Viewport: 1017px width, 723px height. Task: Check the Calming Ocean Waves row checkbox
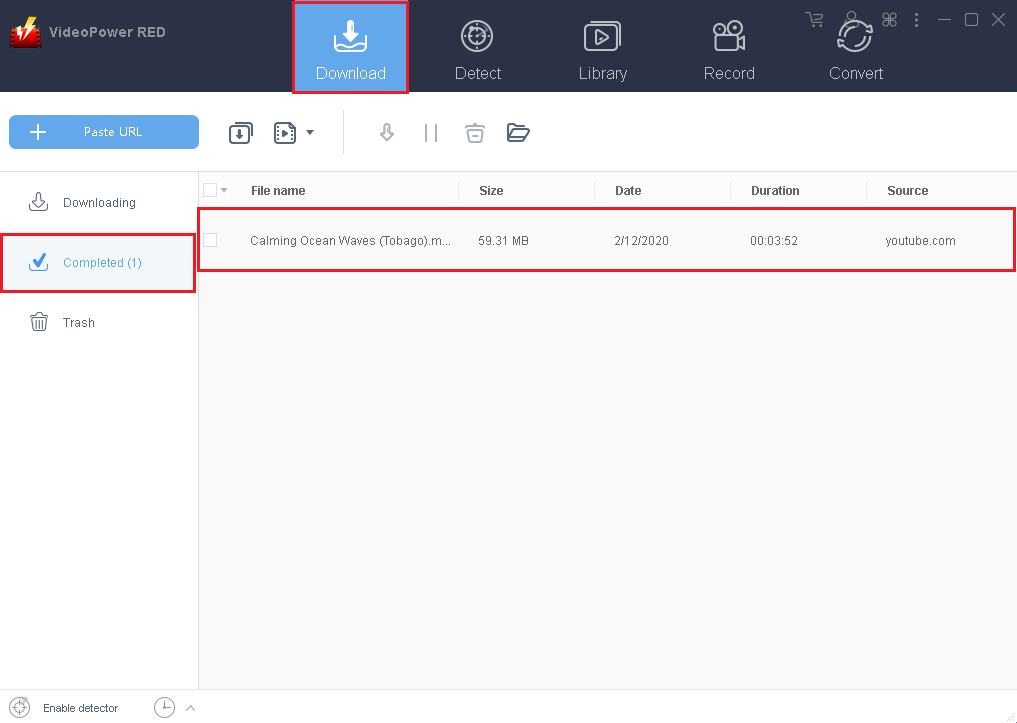coord(210,240)
